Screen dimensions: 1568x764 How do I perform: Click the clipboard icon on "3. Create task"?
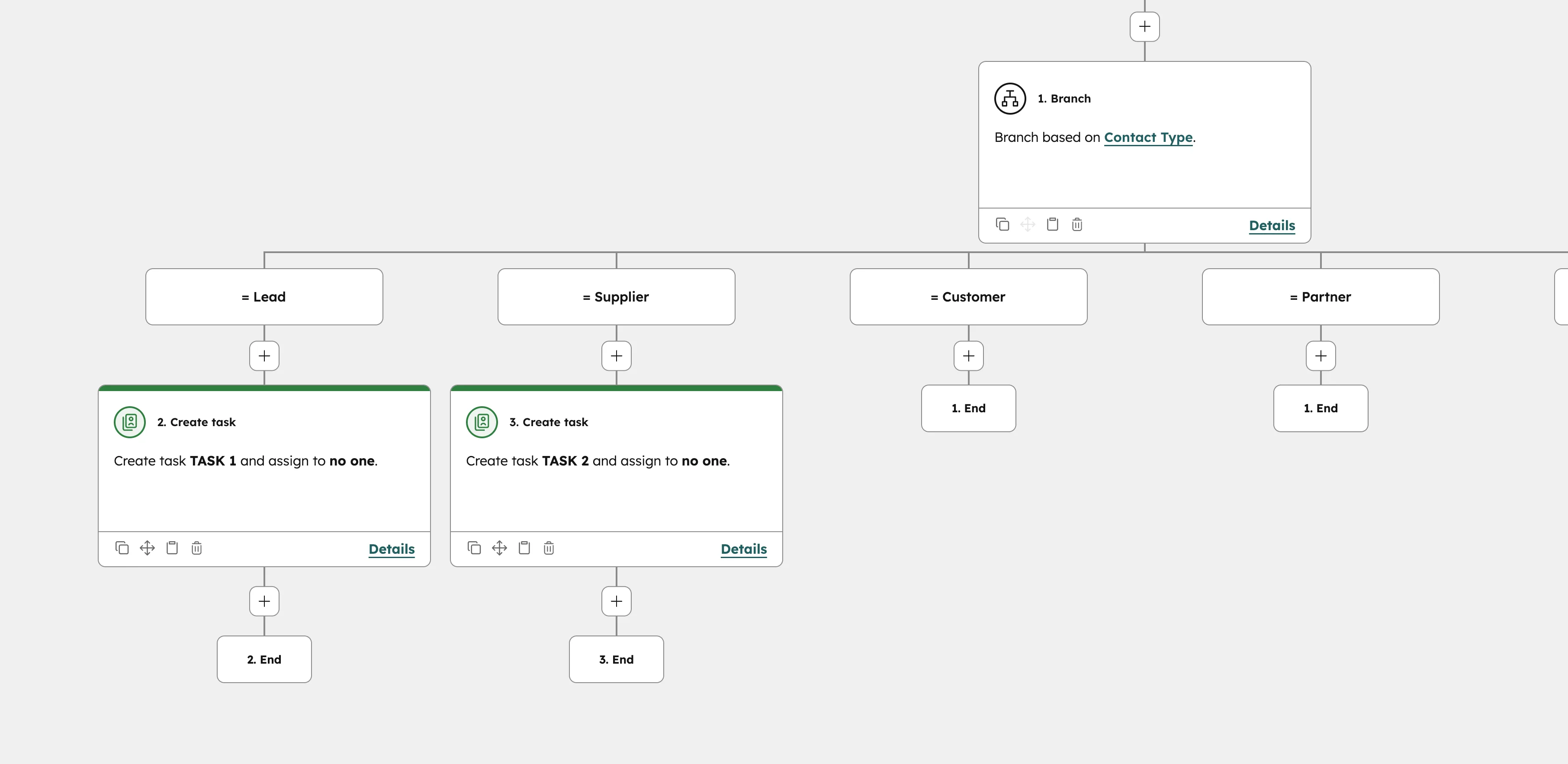coord(524,548)
